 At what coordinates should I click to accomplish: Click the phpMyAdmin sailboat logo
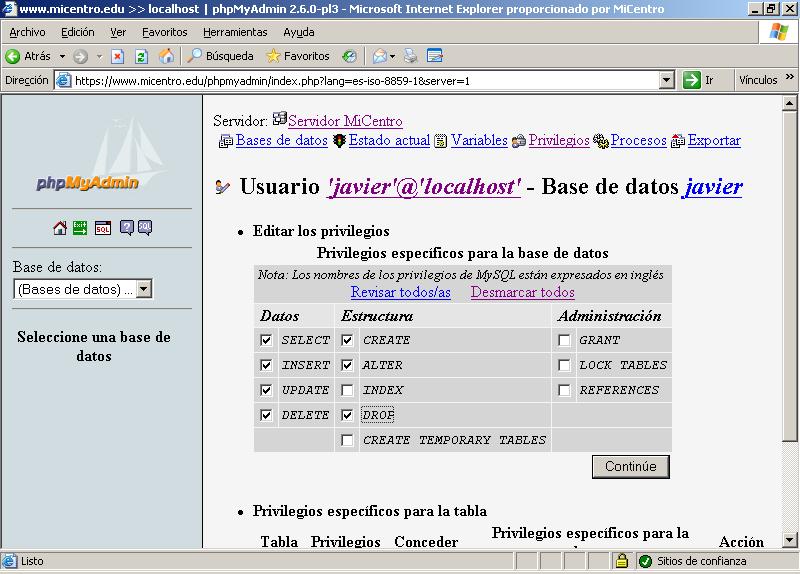[102, 154]
